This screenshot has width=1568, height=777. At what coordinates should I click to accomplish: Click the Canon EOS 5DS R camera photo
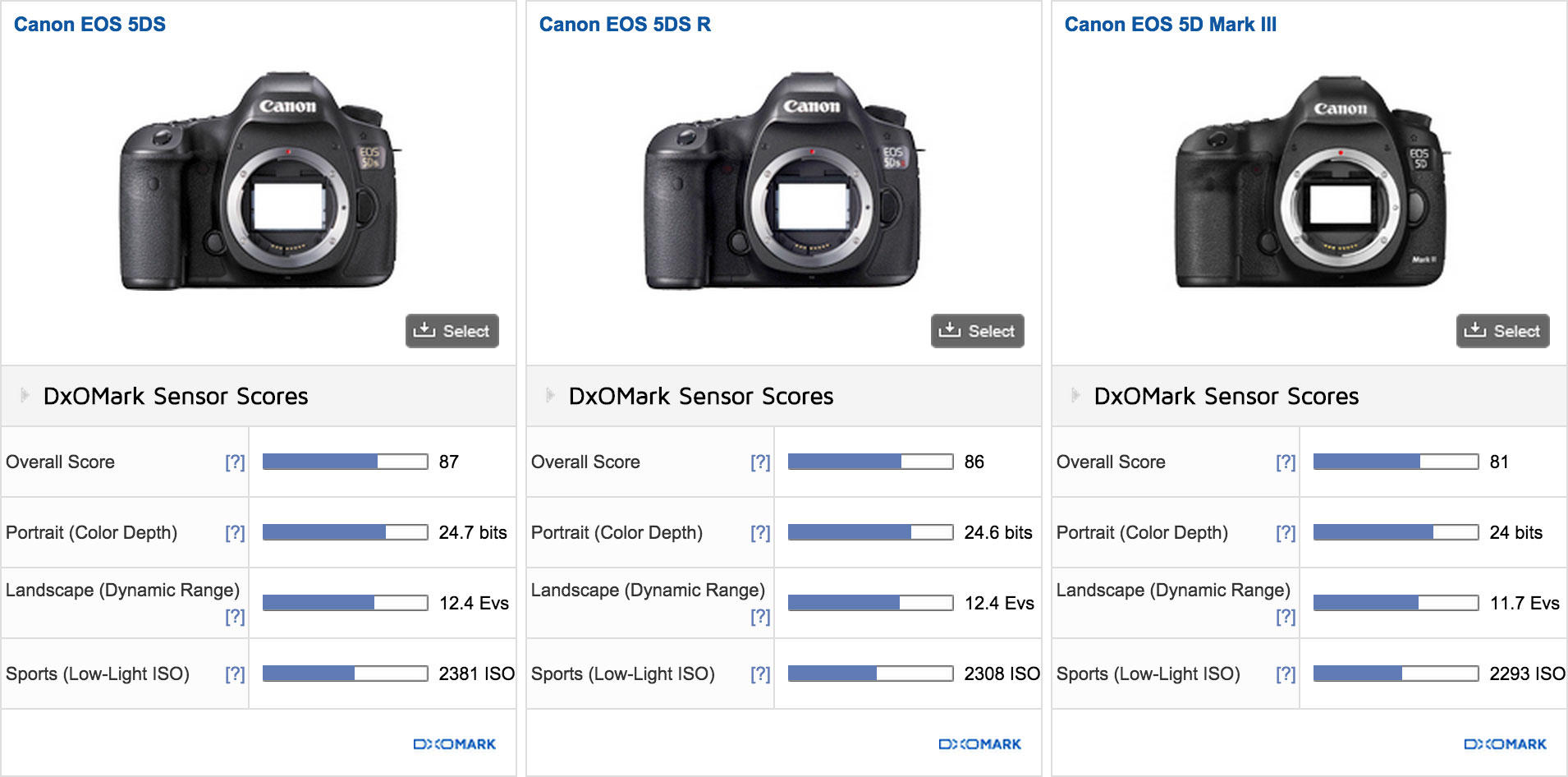click(784, 181)
